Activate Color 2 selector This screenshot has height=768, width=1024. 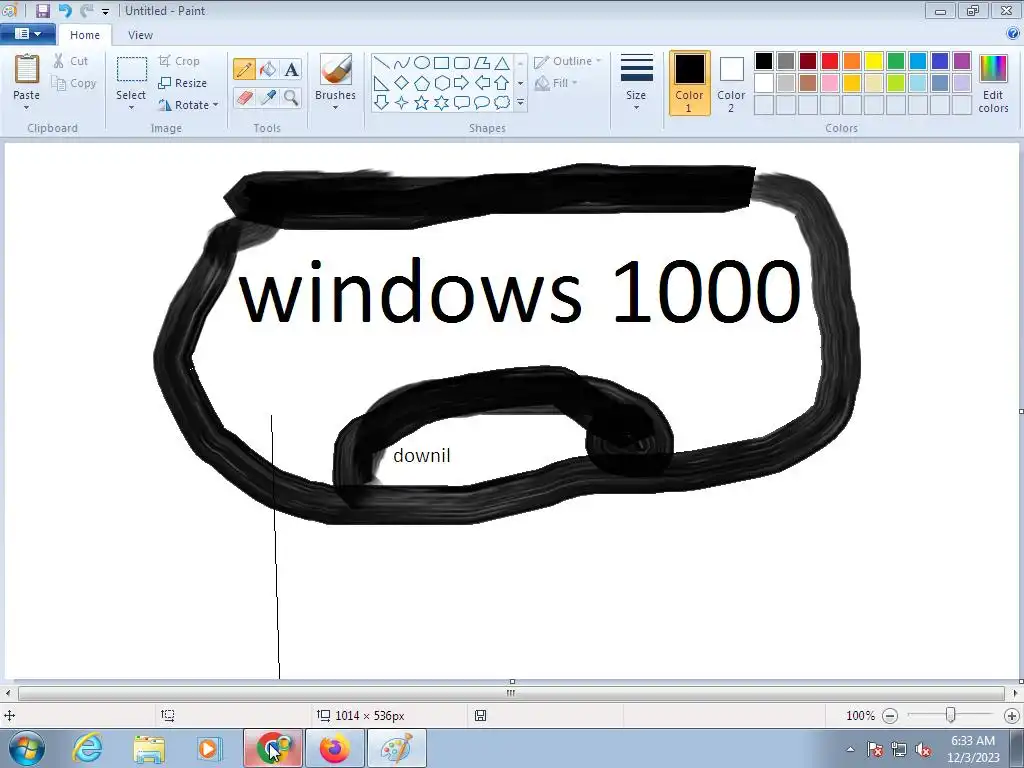[x=731, y=83]
